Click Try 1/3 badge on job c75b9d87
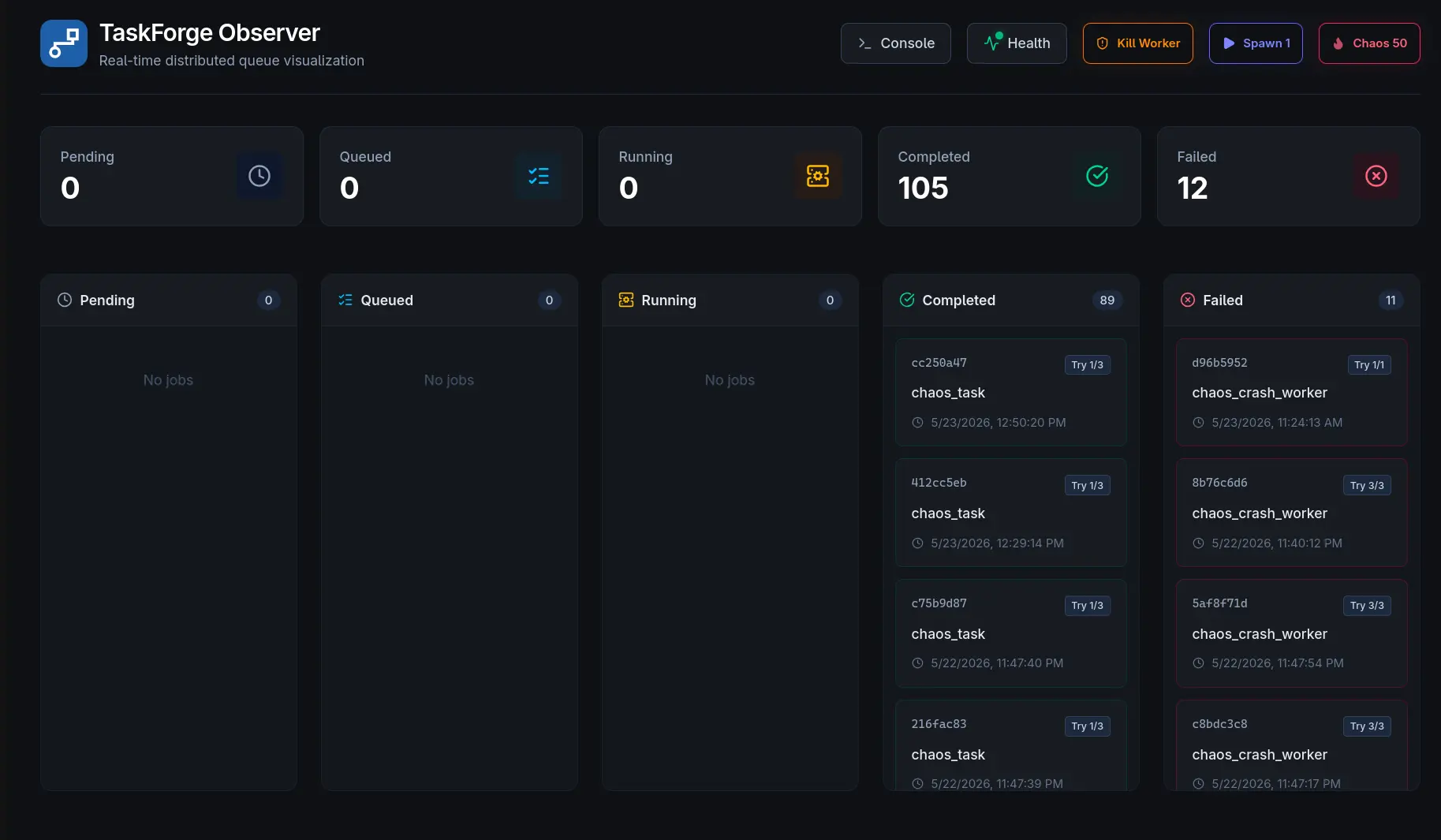 point(1087,606)
